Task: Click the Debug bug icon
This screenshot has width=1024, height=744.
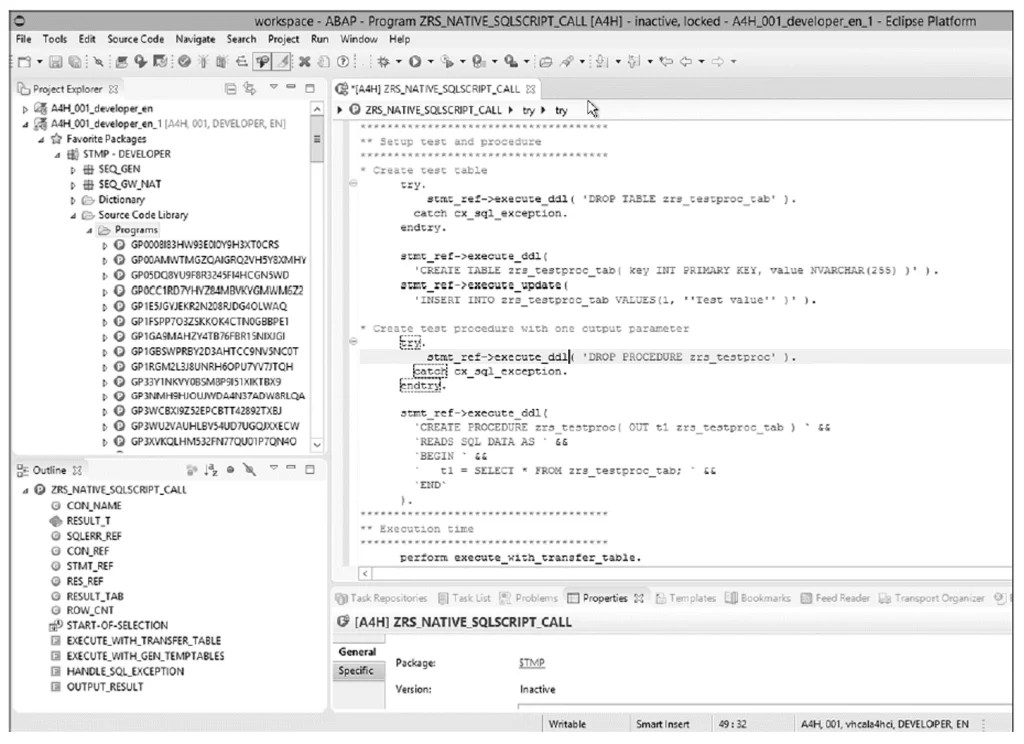Action: tap(383, 61)
